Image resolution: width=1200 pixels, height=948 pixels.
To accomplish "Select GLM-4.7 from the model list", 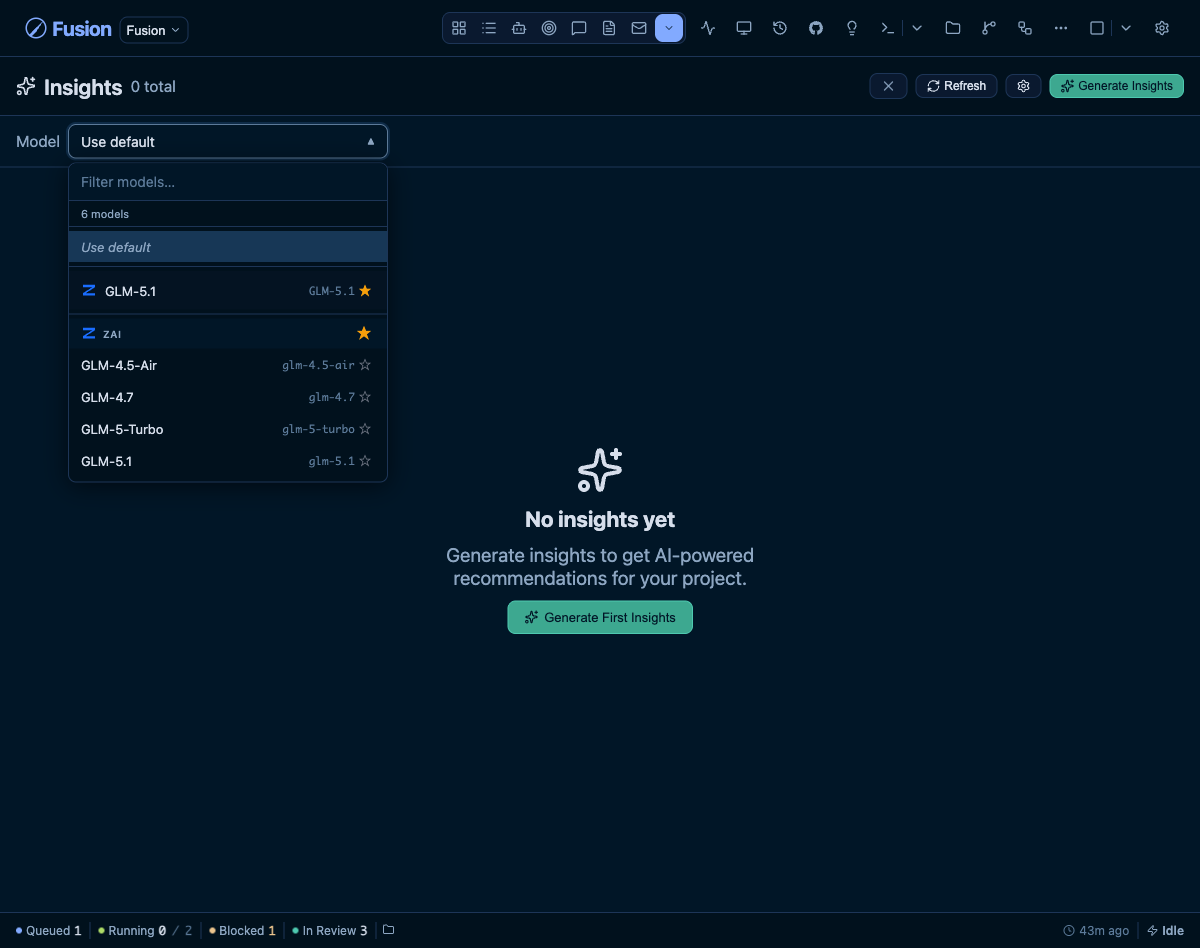I will pyautogui.click(x=228, y=398).
